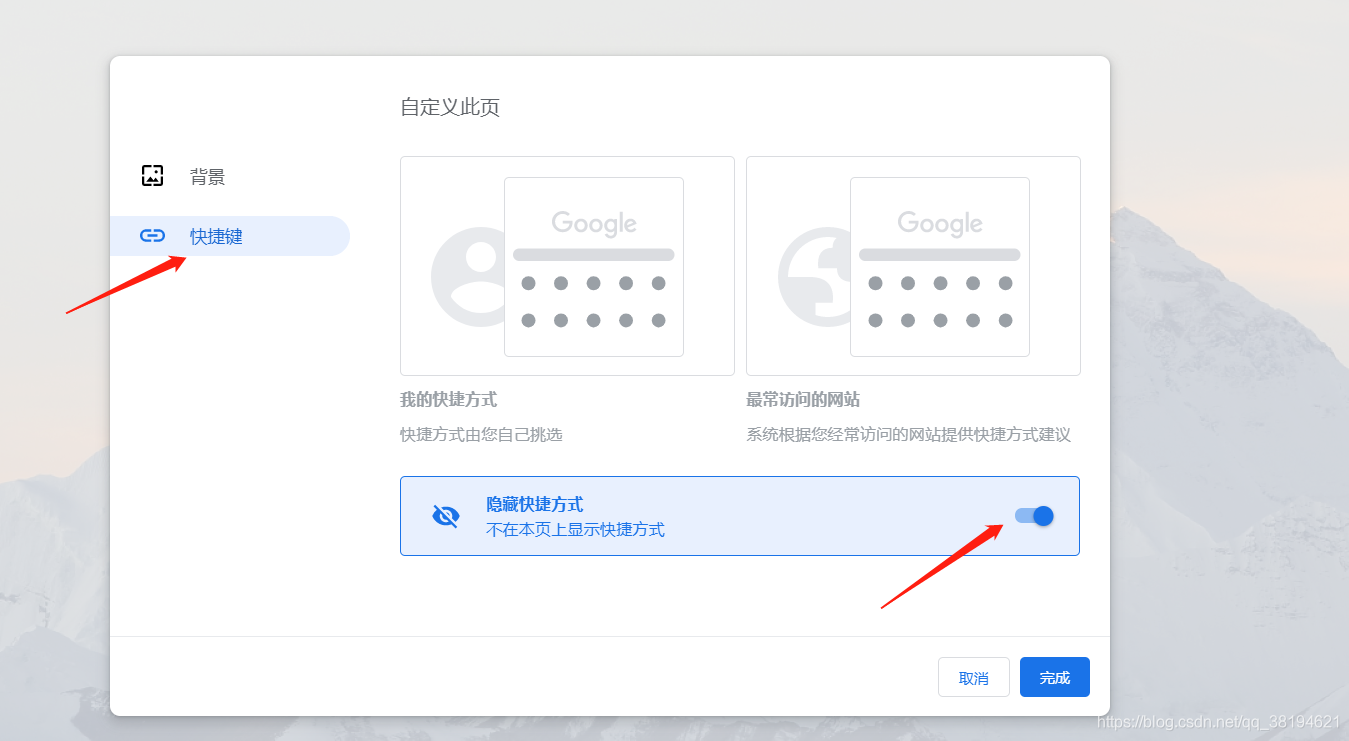Click the hidden-eye icon beside 隐藏快捷方式

pyautogui.click(x=444, y=515)
